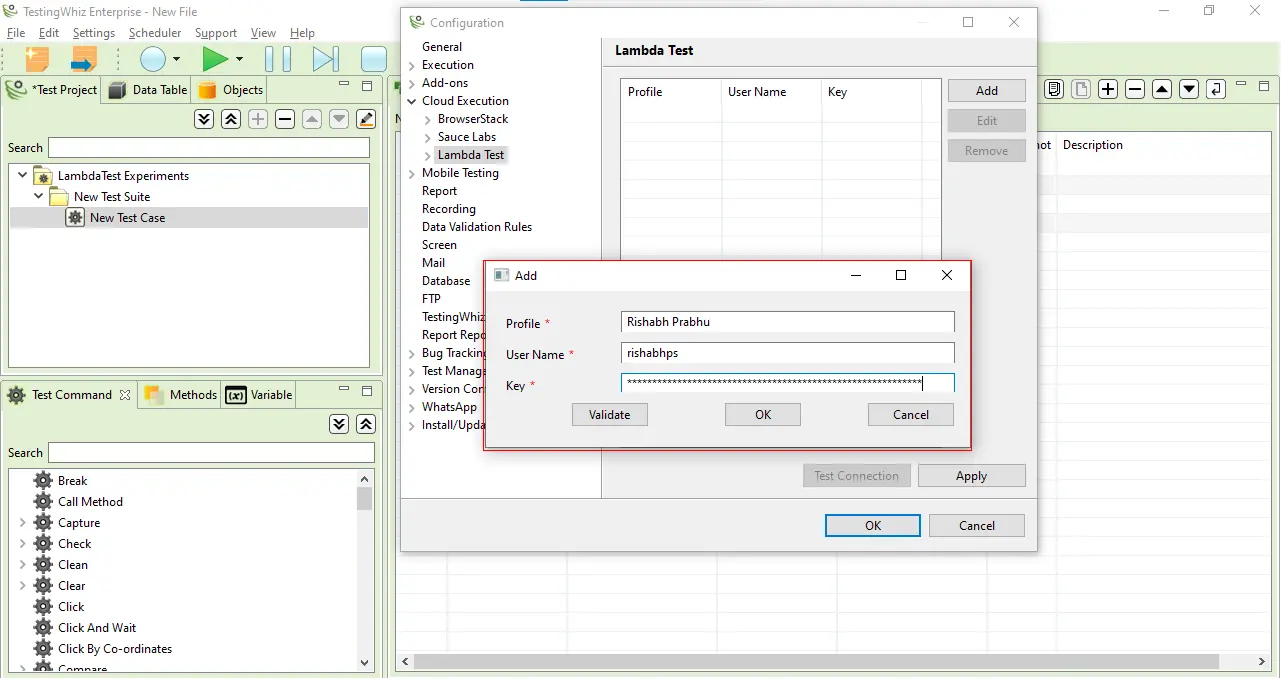Image resolution: width=1281 pixels, height=679 pixels.
Task: Click the Apply button under Lambda Test settings
Action: [971, 475]
